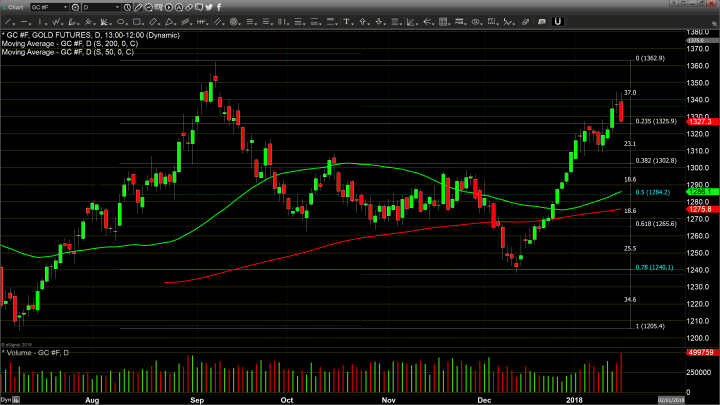Click the small icon at toolbar's right end
Viewport: 720px width, 405px height.
pyautogui.click(x=714, y=23)
